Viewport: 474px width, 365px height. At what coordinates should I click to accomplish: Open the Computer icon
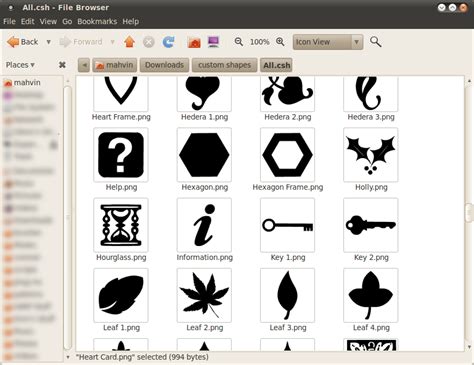(213, 42)
